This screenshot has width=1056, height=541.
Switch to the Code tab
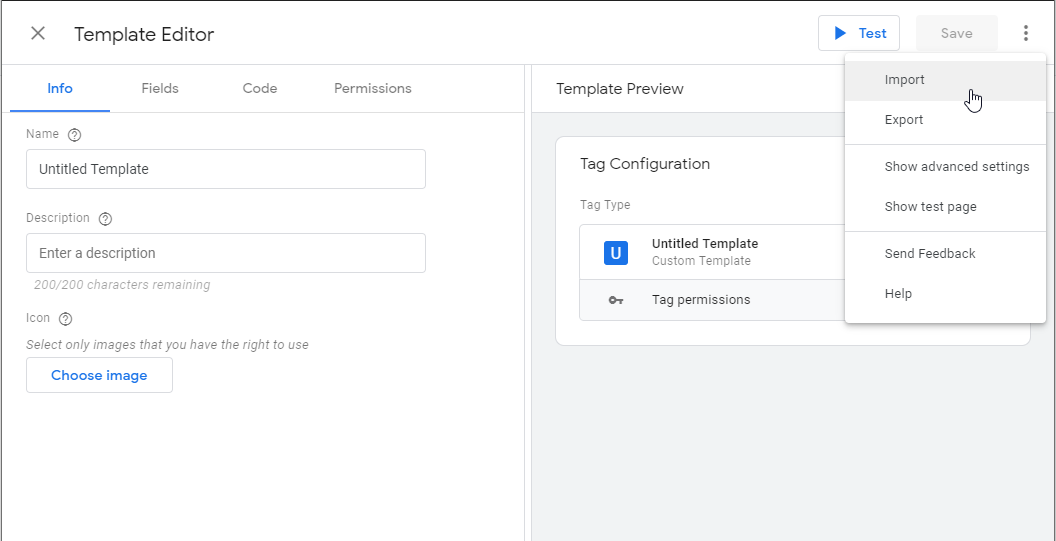pyautogui.click(x=260, y=88)
